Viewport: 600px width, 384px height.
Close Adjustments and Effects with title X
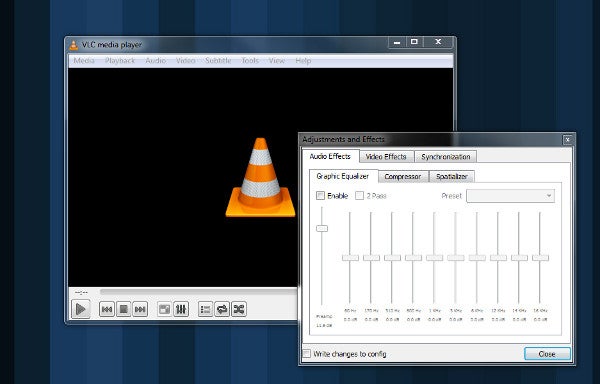(567, 140)
